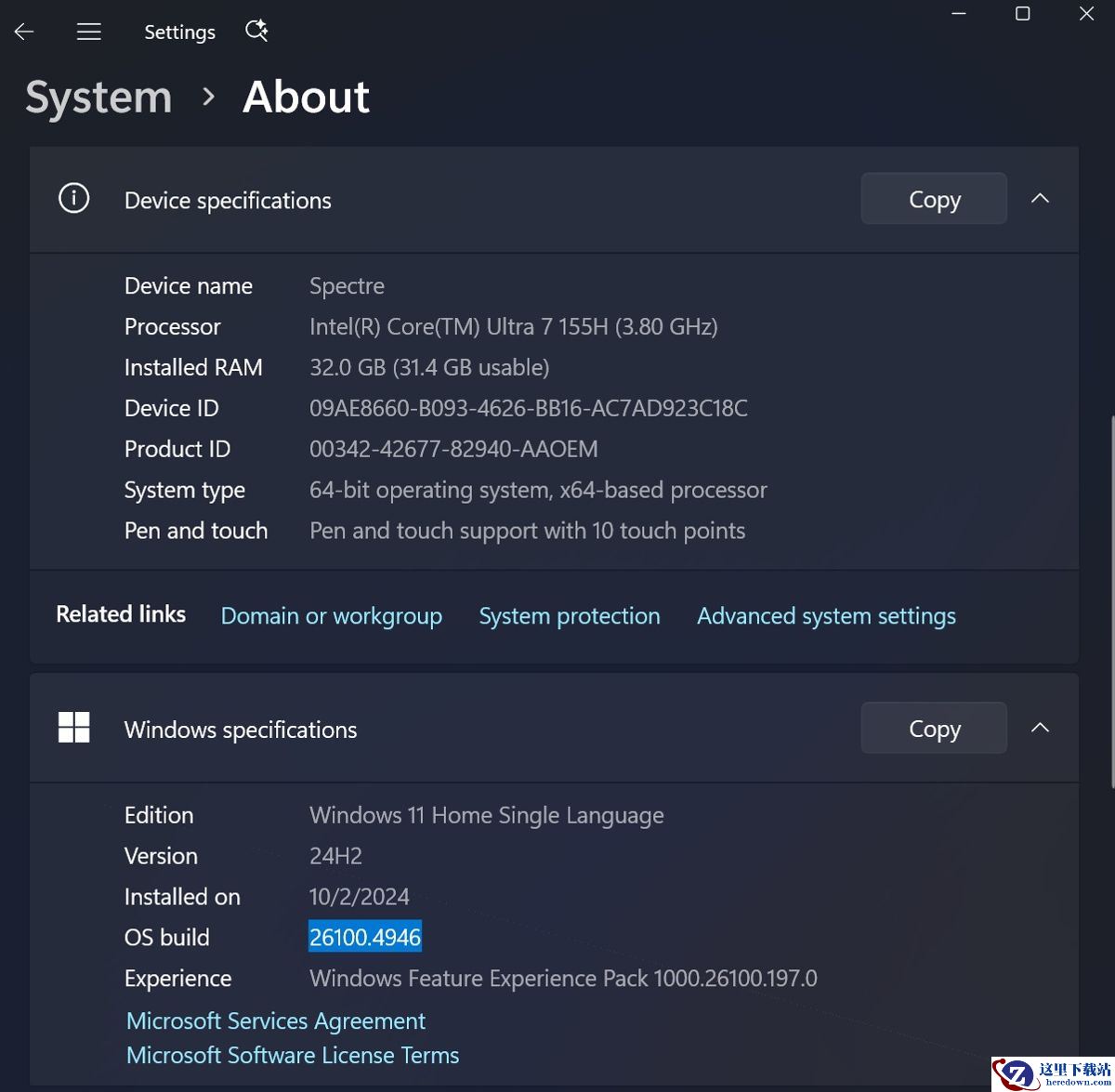Click the Experience label
Screen dimensions: 1115x1092
[x=178, y=979]
